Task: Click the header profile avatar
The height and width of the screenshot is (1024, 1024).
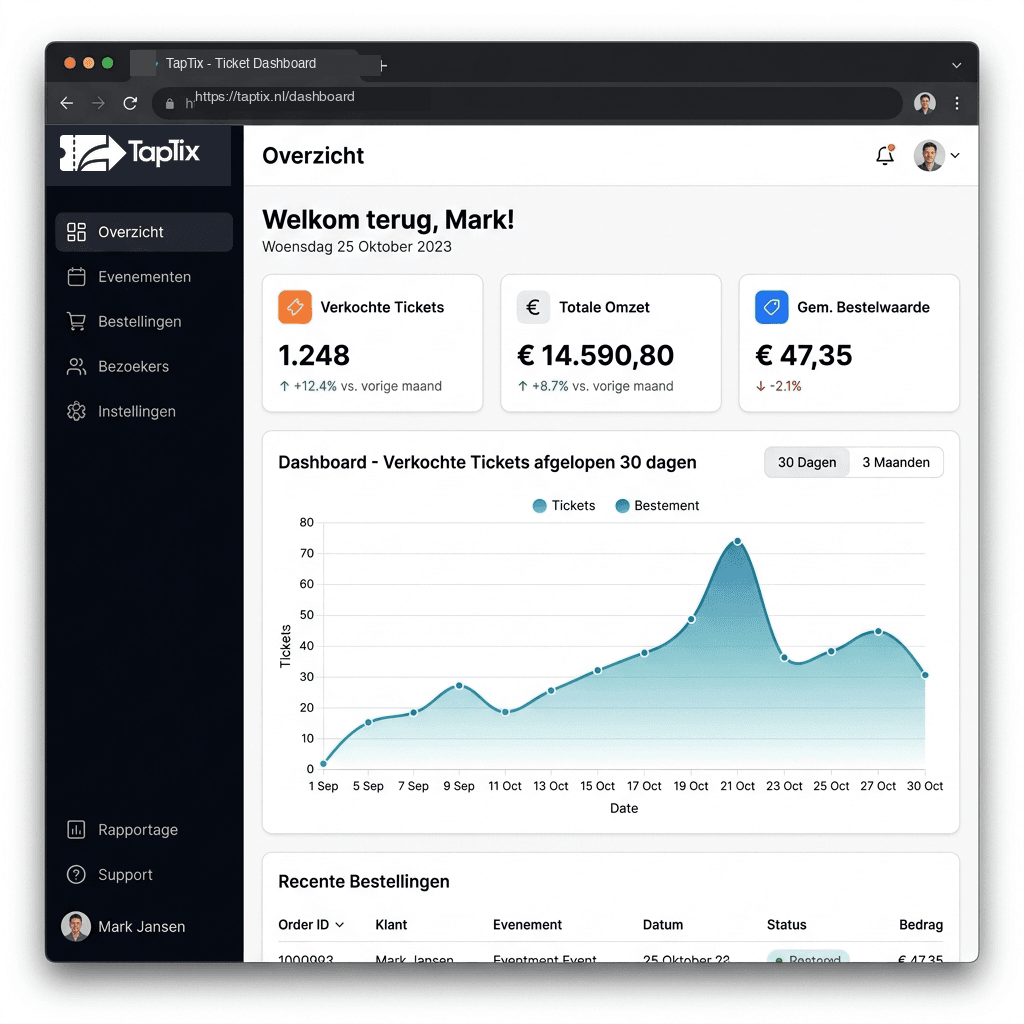Action: point(929,155)
